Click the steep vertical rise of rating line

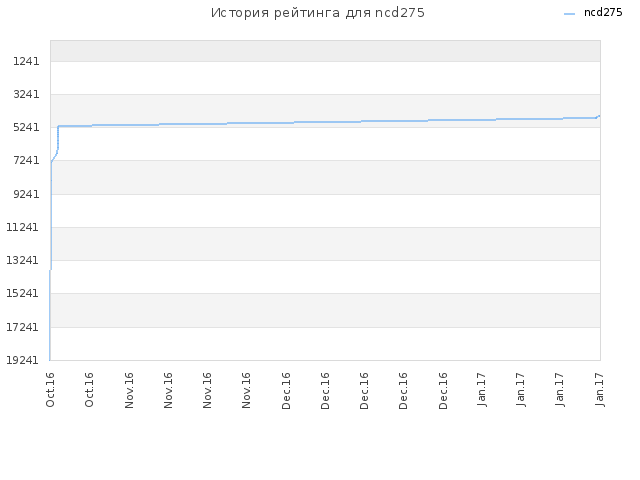click(x=51, y=216)
